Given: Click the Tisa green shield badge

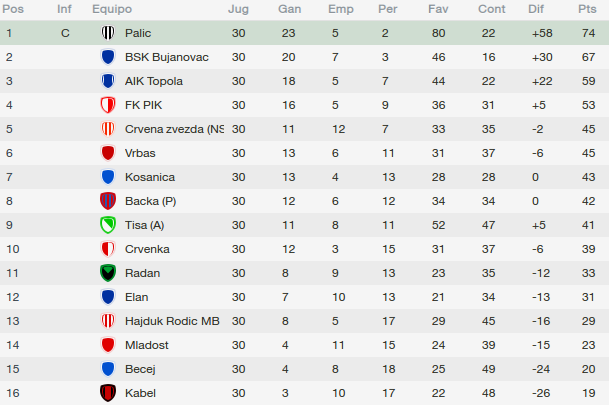Looking at the screenshot, I should [108, 225].
